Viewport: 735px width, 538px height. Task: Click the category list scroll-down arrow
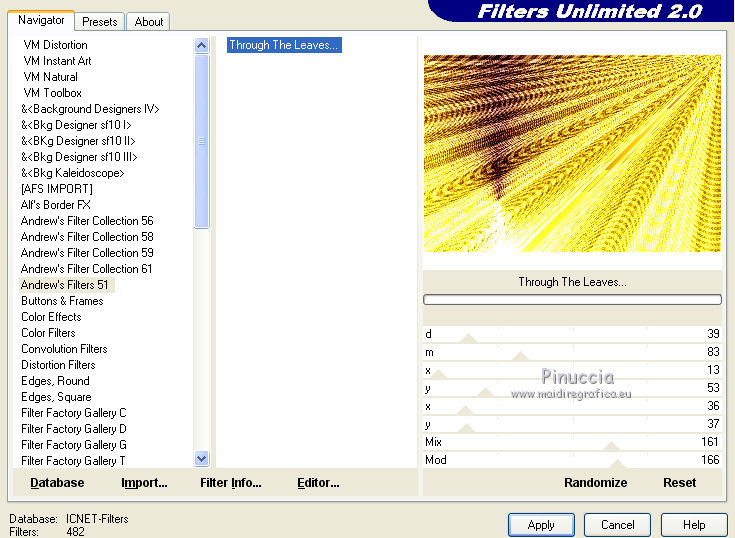click(202, 459)
